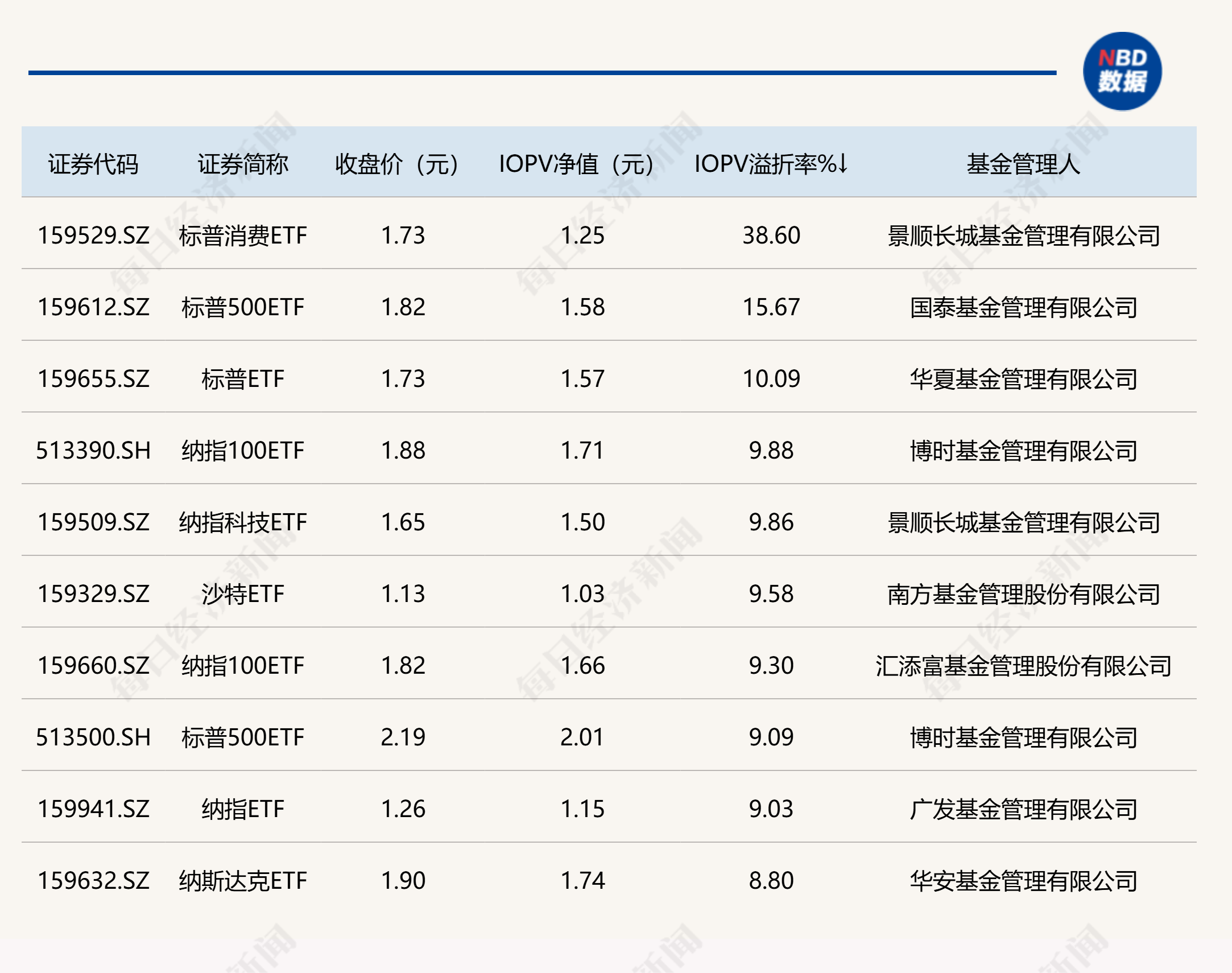This screenshot has width=1232, height=973.
Task: Select code 159632.SZ
Action: click(93, 881)
